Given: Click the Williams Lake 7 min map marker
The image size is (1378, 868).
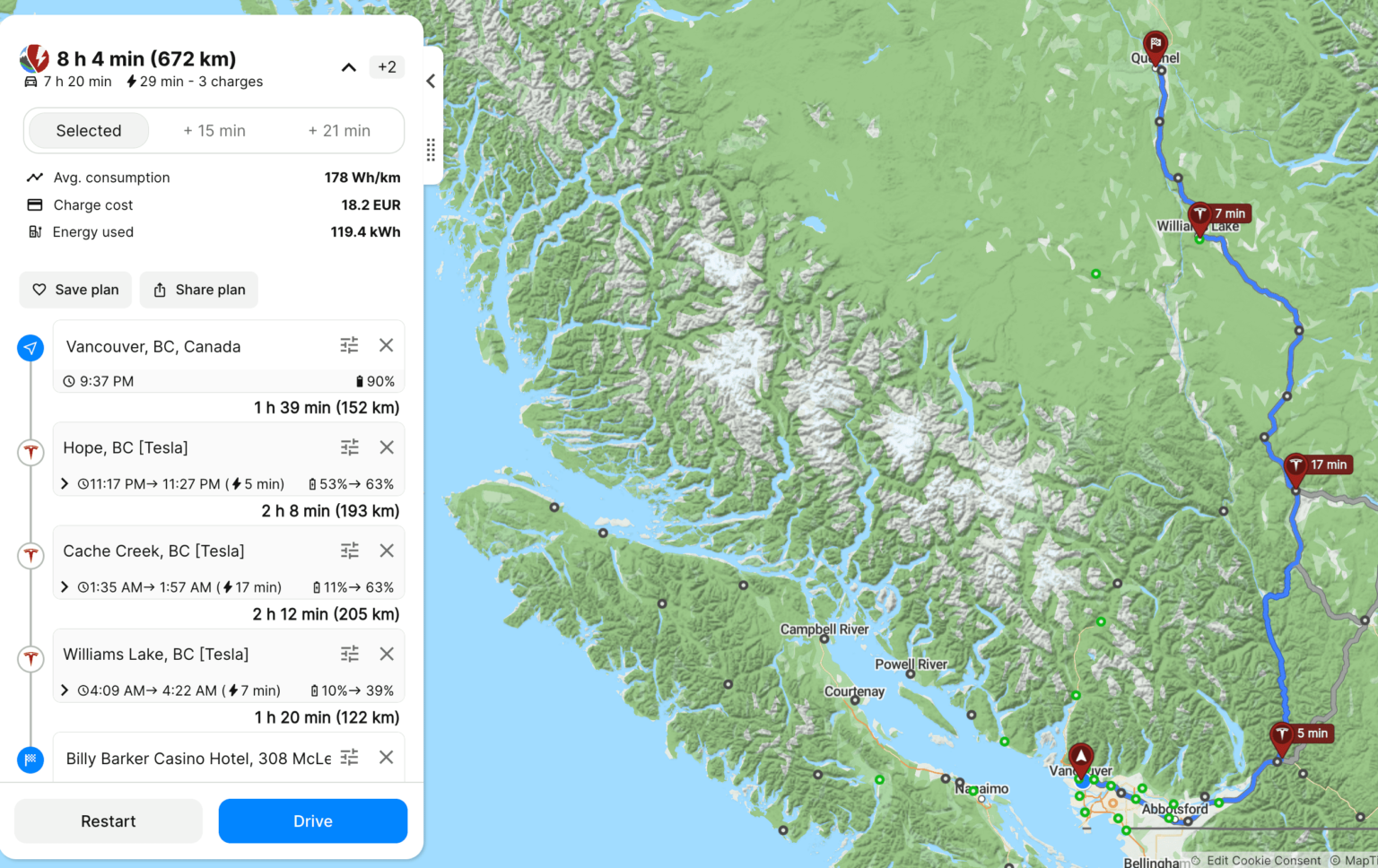Looking at the screenshot, I should click(1200, 217).
